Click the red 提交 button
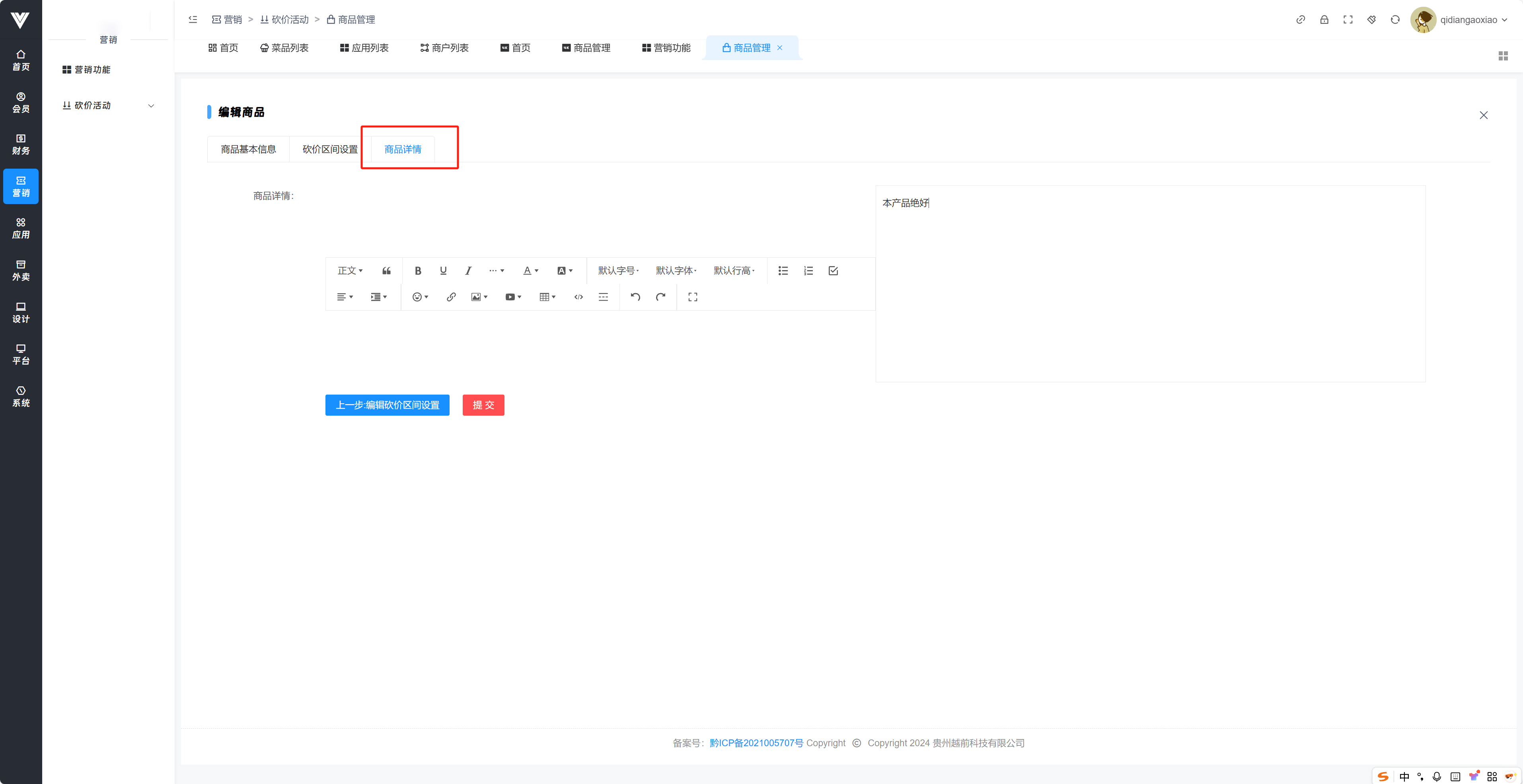Viewport: 1523px width, 784px height. [x=483, y=405]
